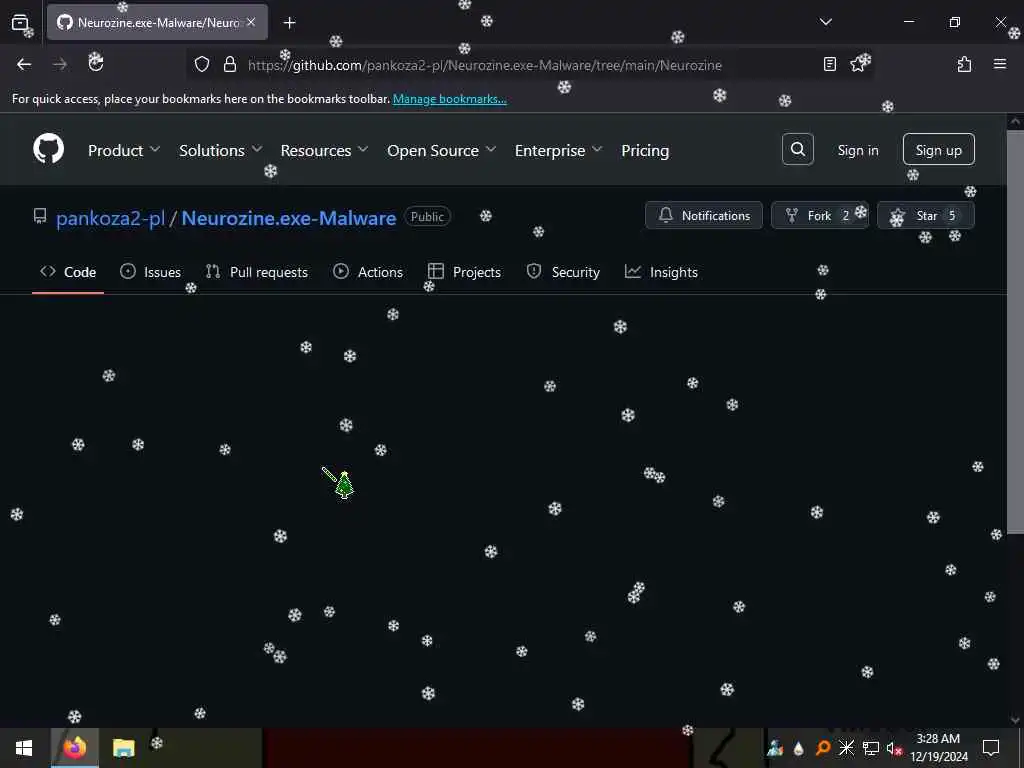Bookmark this page with the star

point(859,64)
